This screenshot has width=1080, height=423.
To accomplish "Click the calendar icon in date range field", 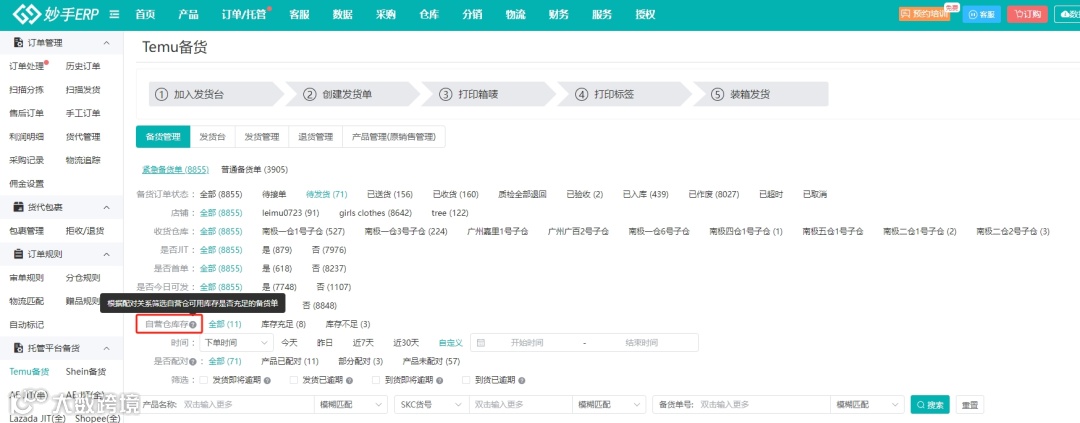I will [x=481, y=342].
